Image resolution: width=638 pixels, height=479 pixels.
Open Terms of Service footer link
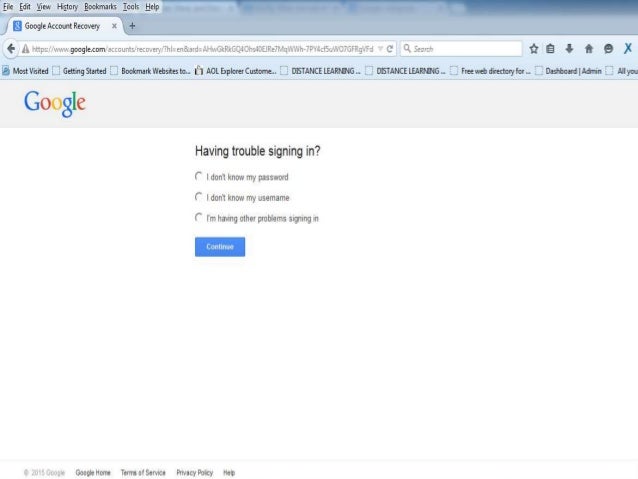tap(143, 472)
